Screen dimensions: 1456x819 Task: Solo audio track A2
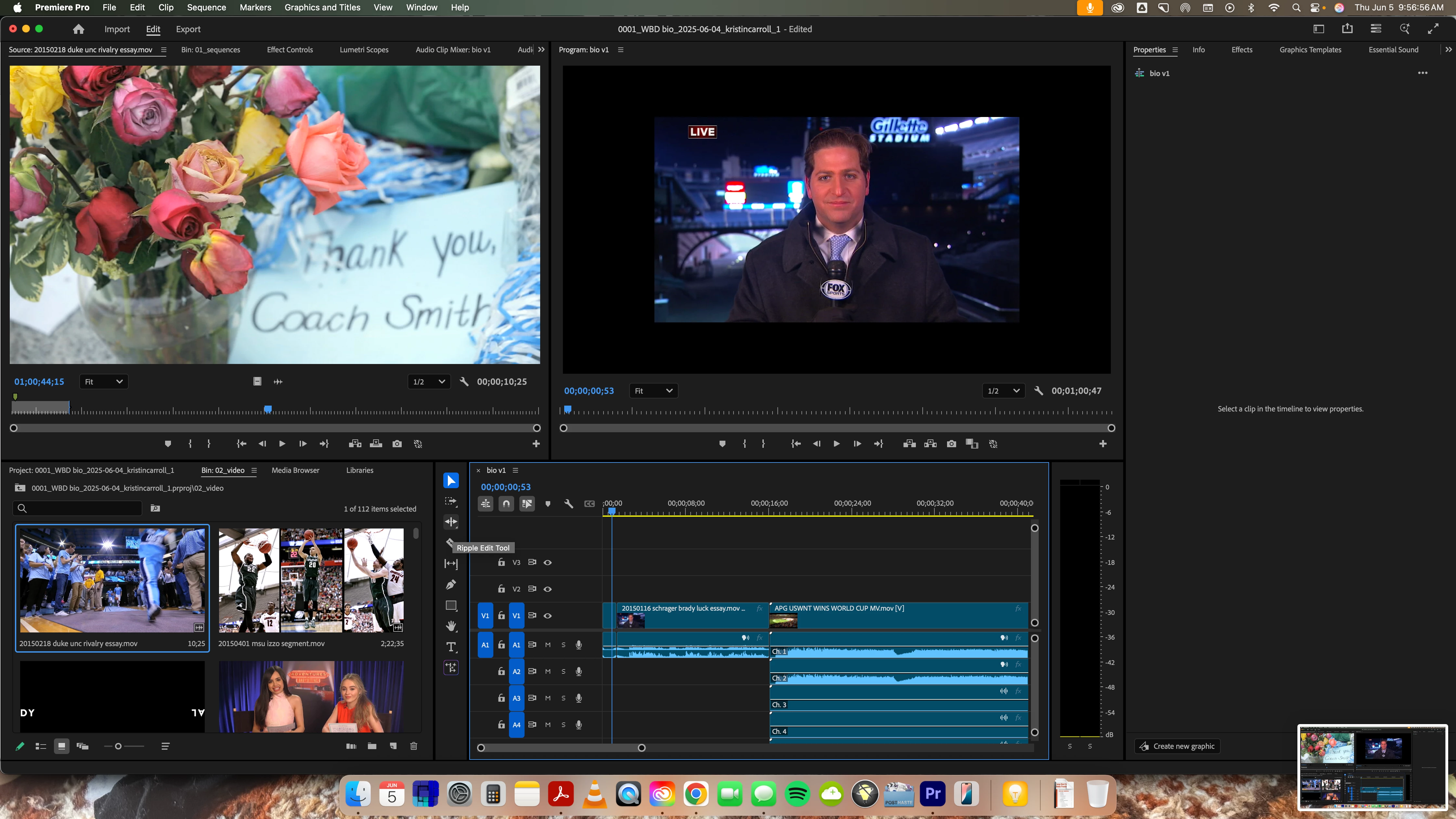563,671
